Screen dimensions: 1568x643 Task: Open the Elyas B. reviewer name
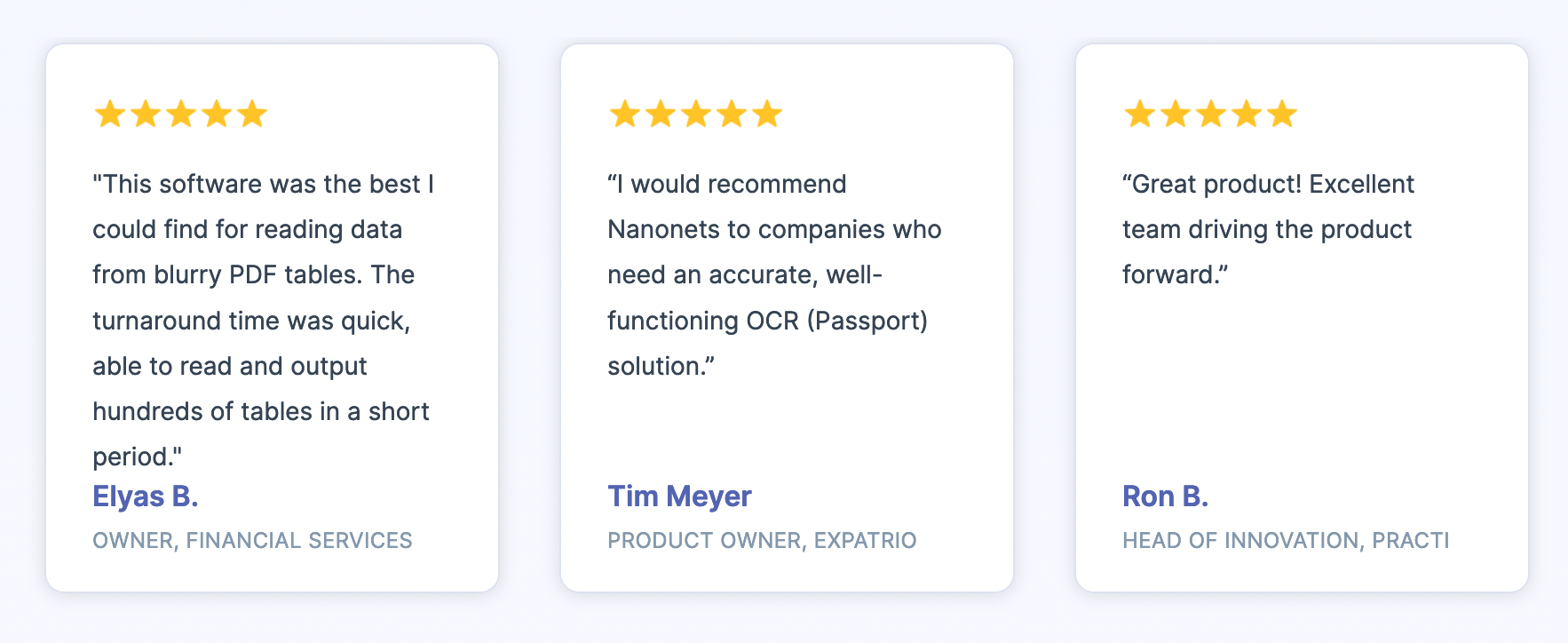tap(146, 496)
